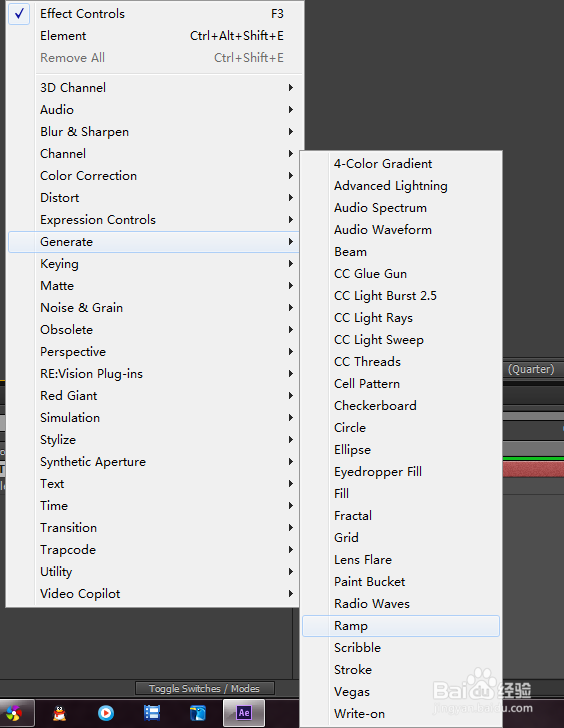Apply the Radio Waves effect

[x=401, y=604]
